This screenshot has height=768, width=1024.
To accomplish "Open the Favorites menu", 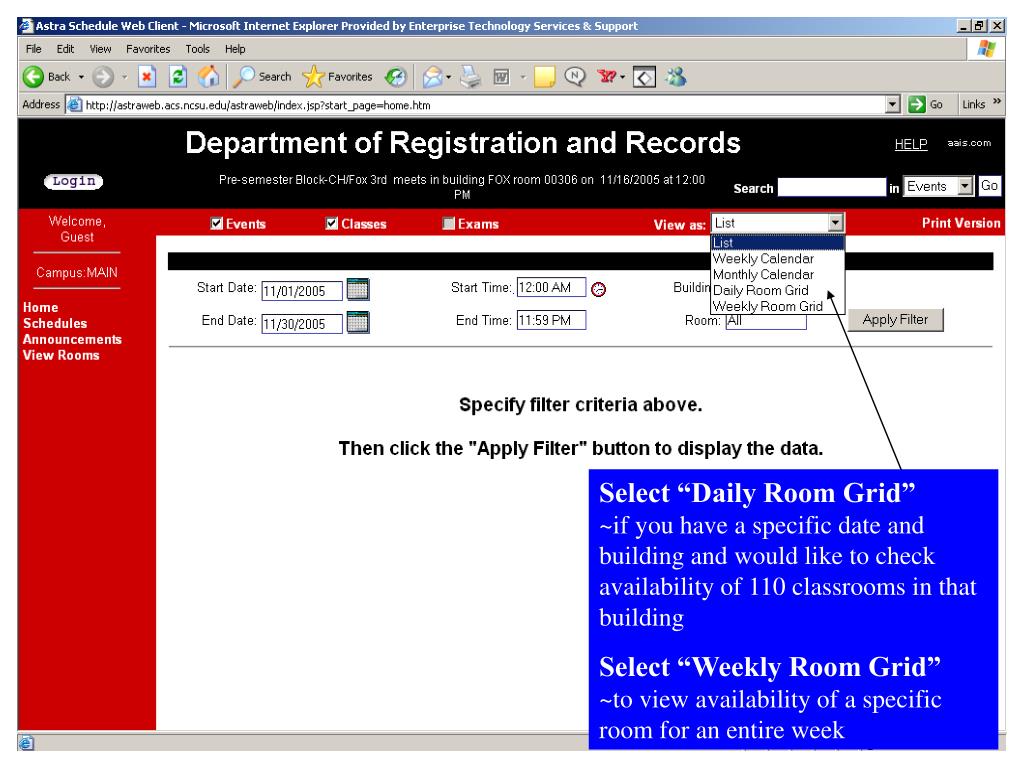I will [148, 49].
